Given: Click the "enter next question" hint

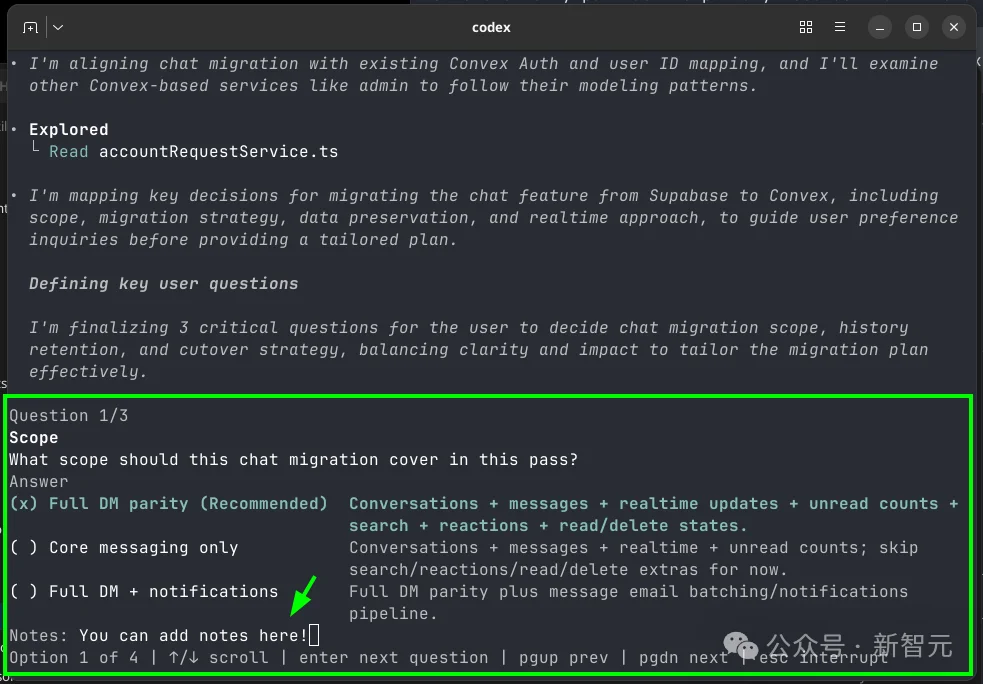Looking at the screenshot, I should [x=393, y=657].
